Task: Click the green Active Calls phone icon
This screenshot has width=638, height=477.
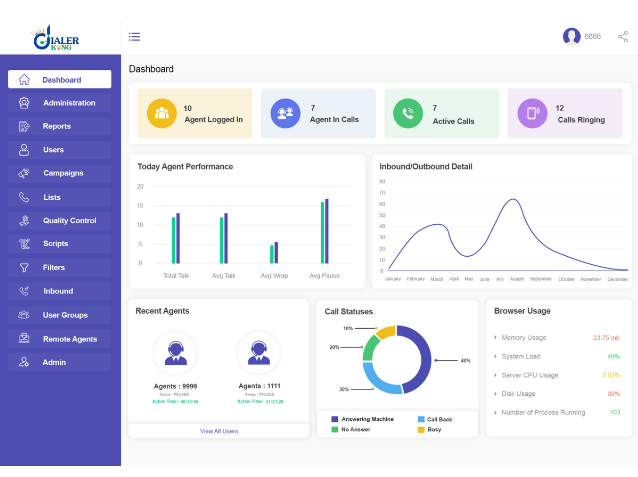Action: pos(408,113)
